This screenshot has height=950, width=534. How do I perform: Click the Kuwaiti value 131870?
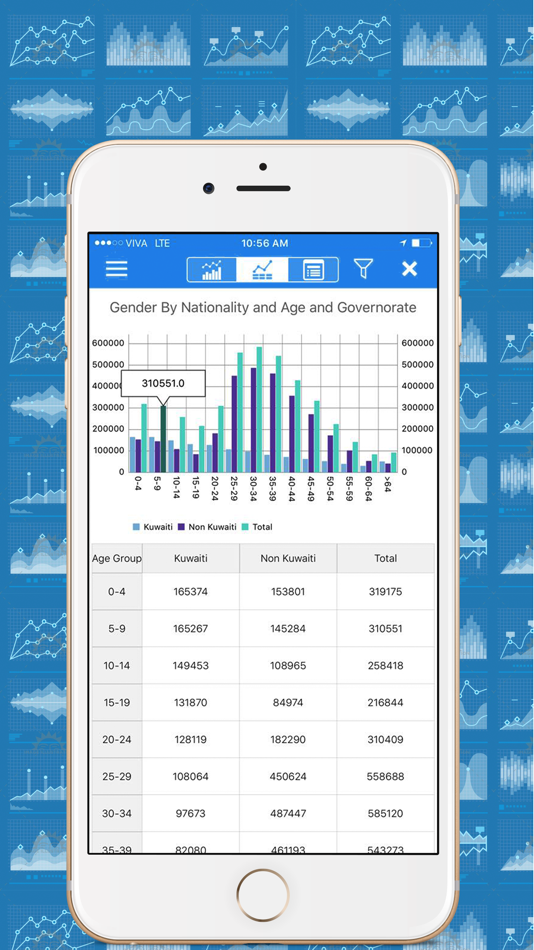[191, 702]
